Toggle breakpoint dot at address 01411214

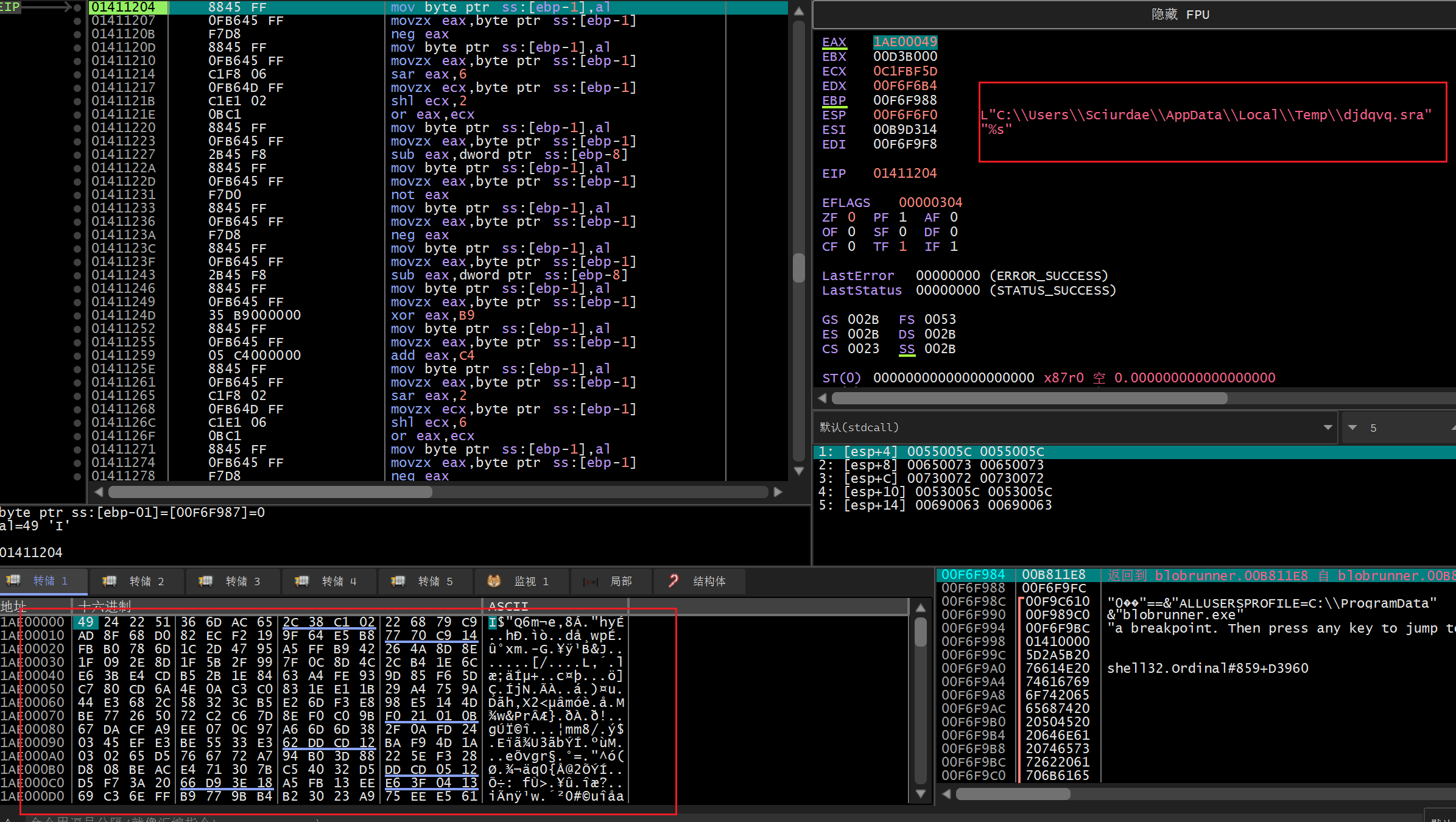77,74
